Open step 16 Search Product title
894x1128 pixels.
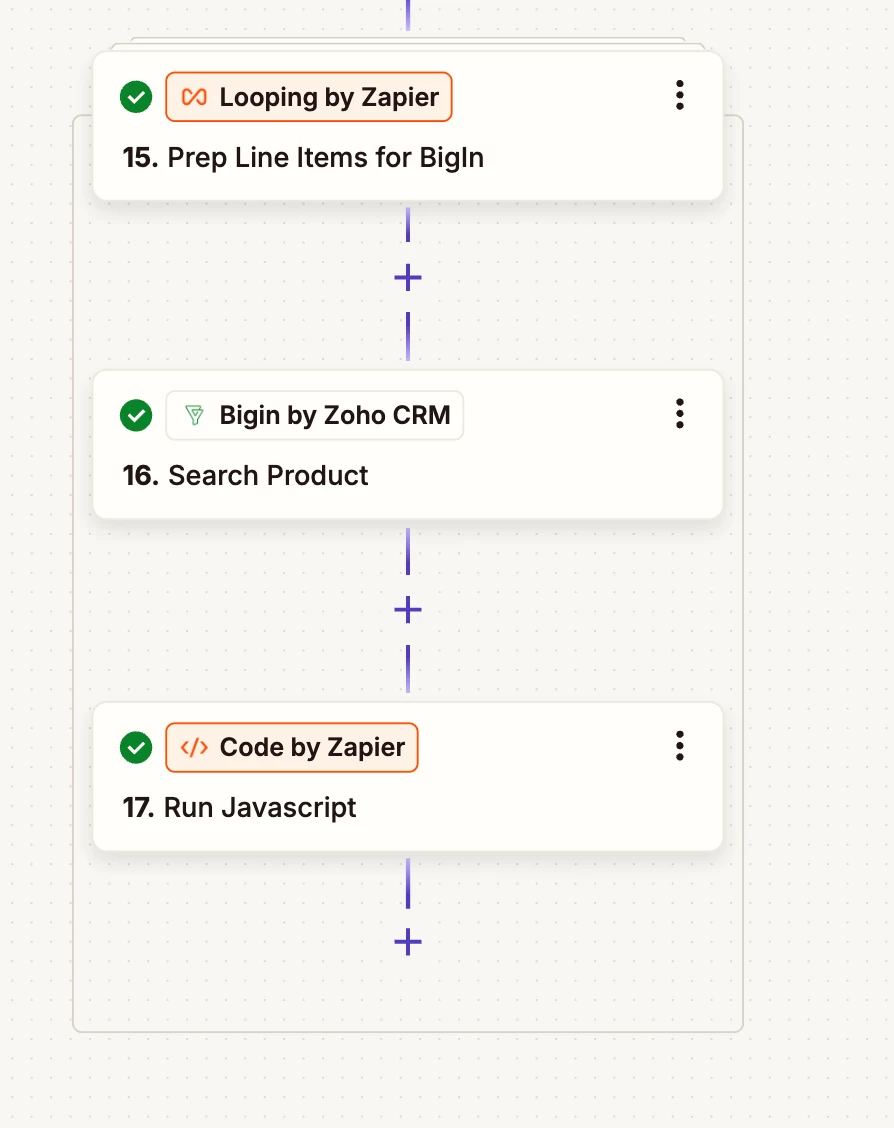pos(245,476)
